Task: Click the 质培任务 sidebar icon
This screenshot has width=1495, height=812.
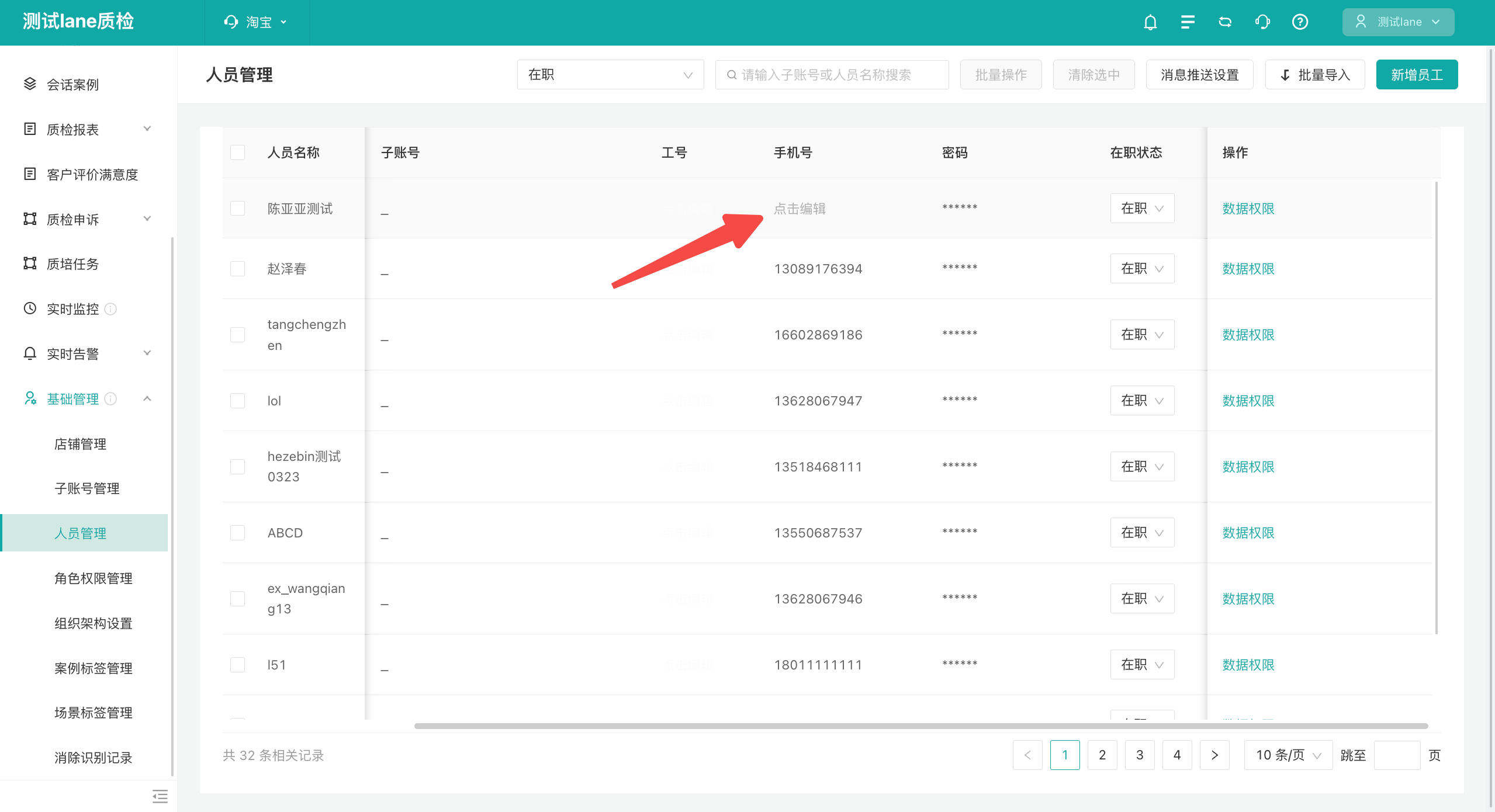Action: coord(30,263)
